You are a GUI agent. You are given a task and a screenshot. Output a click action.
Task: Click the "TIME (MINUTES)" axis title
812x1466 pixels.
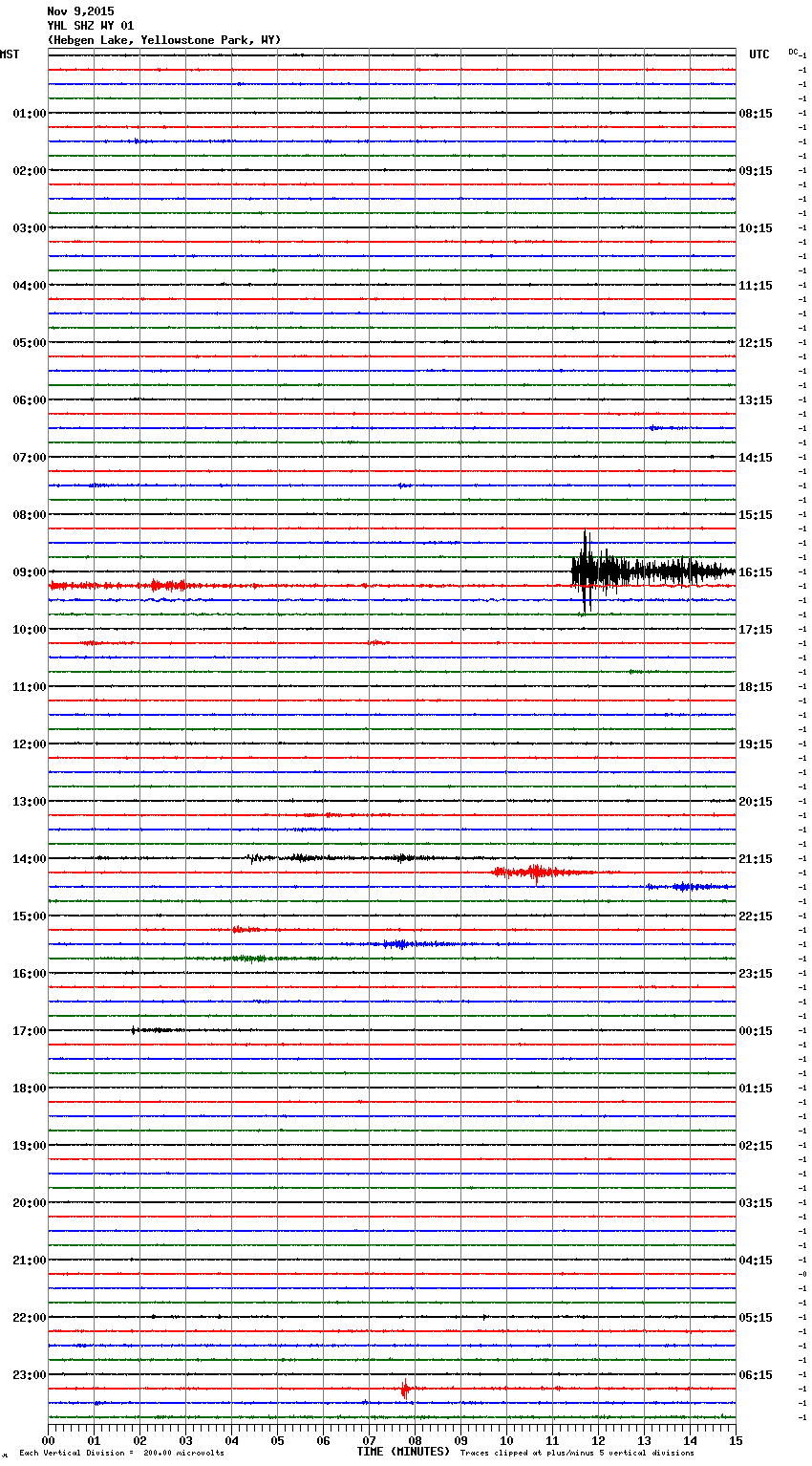[403, 1452]
